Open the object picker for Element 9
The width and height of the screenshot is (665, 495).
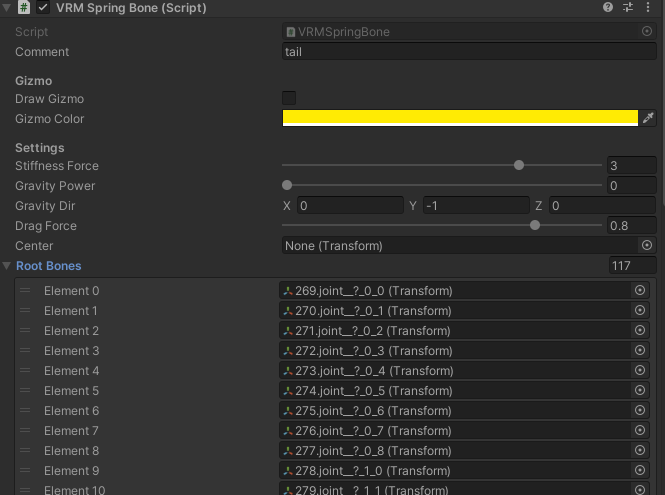point(640,470)
